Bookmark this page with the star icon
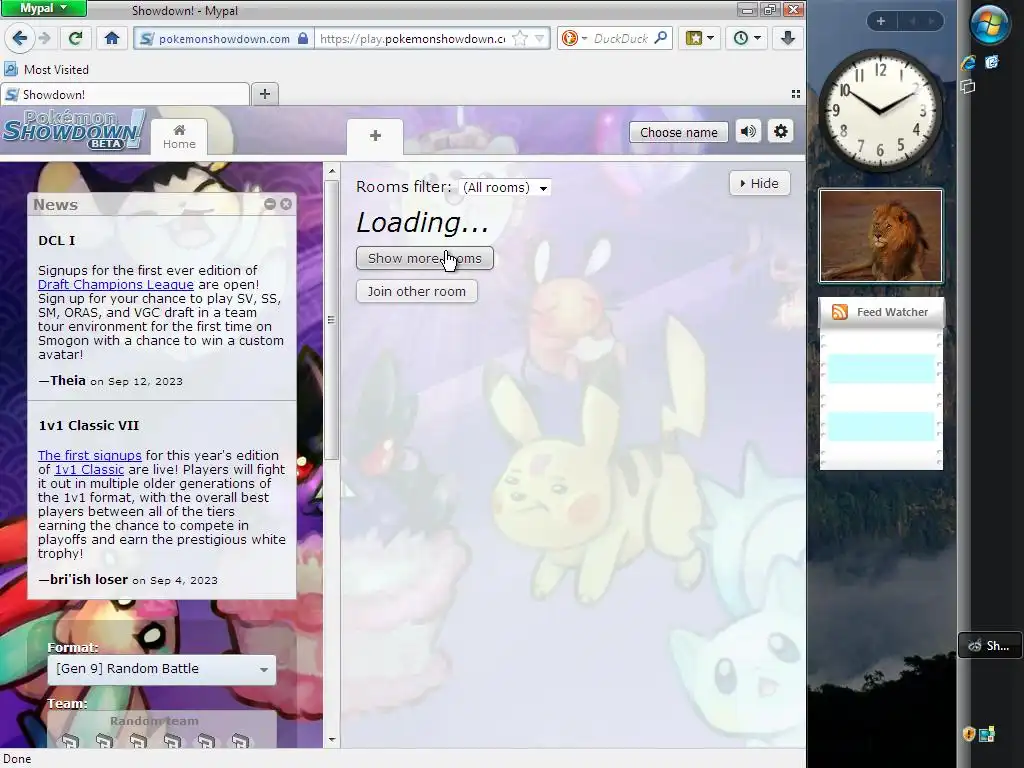Viewport: 1024px width, 768px height. pos(520,39)
